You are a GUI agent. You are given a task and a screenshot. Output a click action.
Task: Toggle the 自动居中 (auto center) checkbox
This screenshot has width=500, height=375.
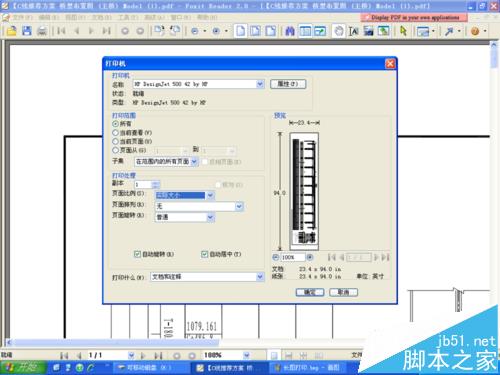pyautogui.click(x=204, y=254)
